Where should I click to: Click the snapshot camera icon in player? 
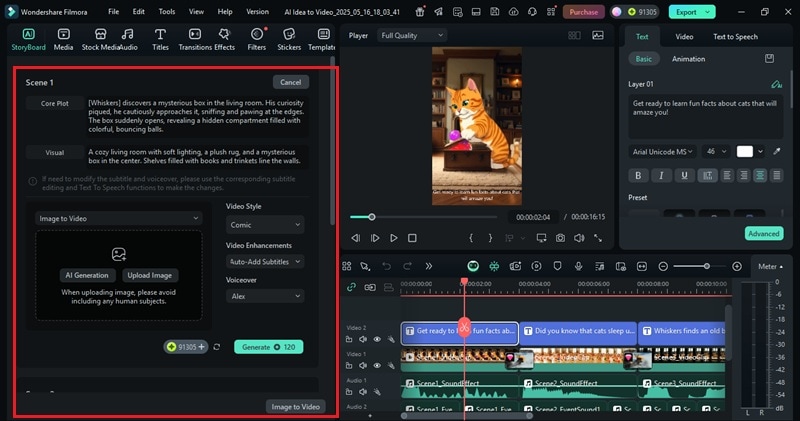pos(560,238)
